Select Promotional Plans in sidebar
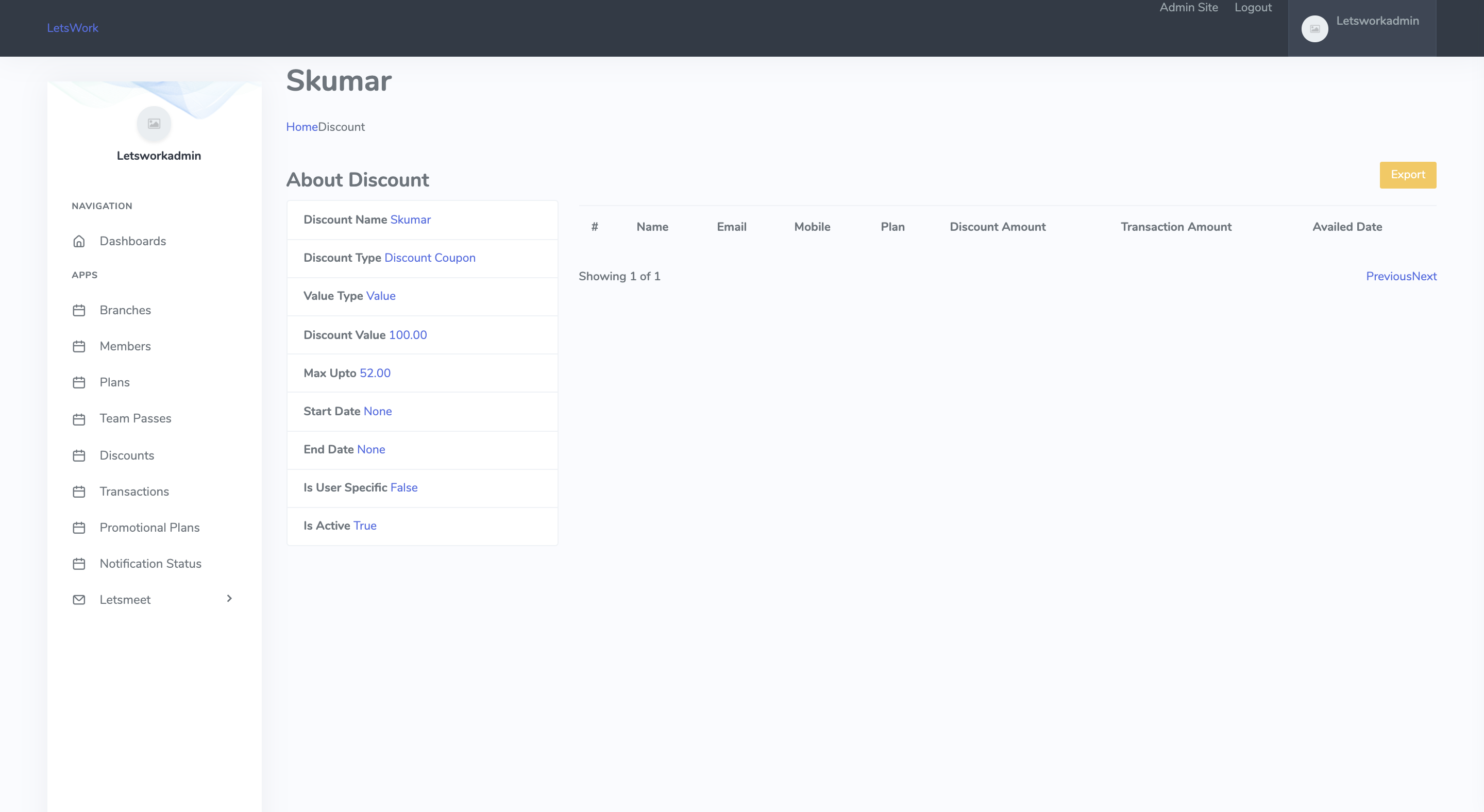Screen dimensions: 1484x812 150,528
